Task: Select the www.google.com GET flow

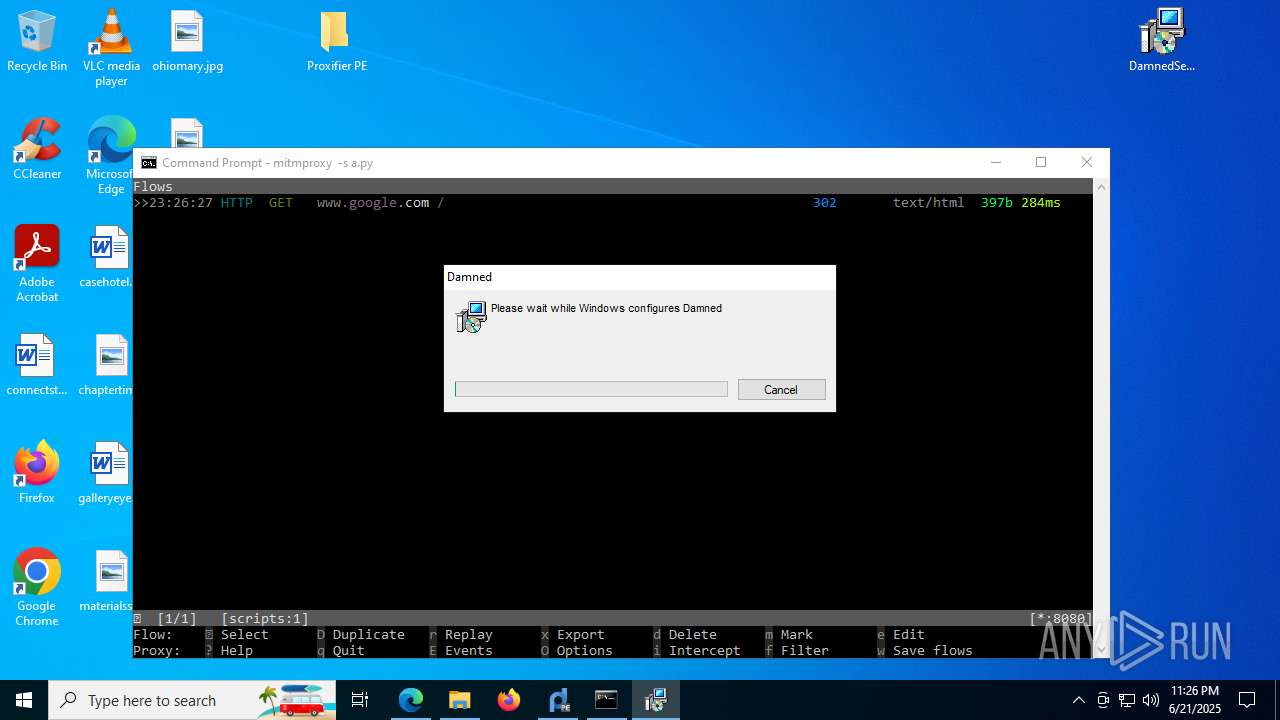Action: pyautogui.click(x=612, y=203)
